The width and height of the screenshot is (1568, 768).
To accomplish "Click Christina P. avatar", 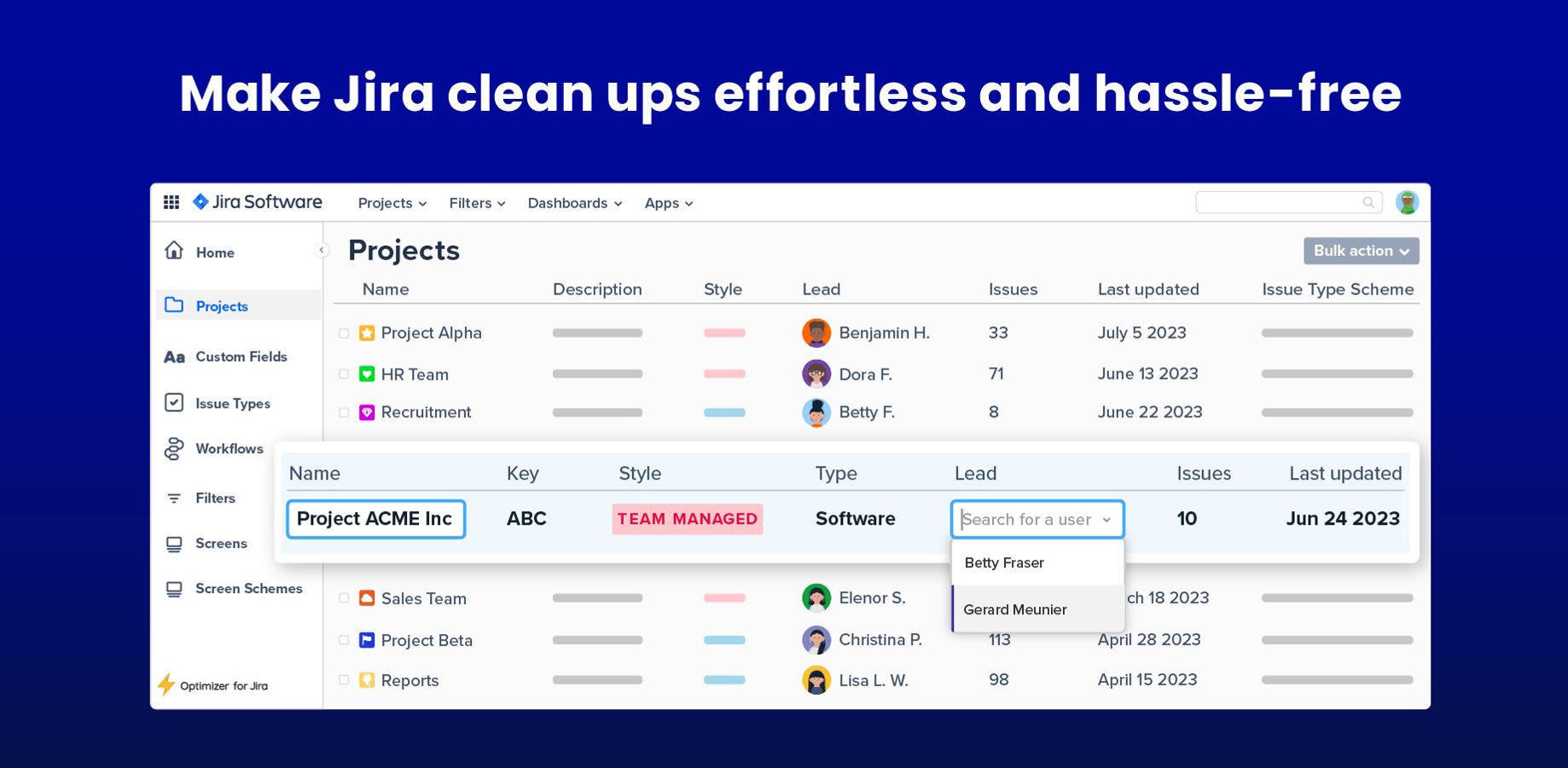I will 816,640.
